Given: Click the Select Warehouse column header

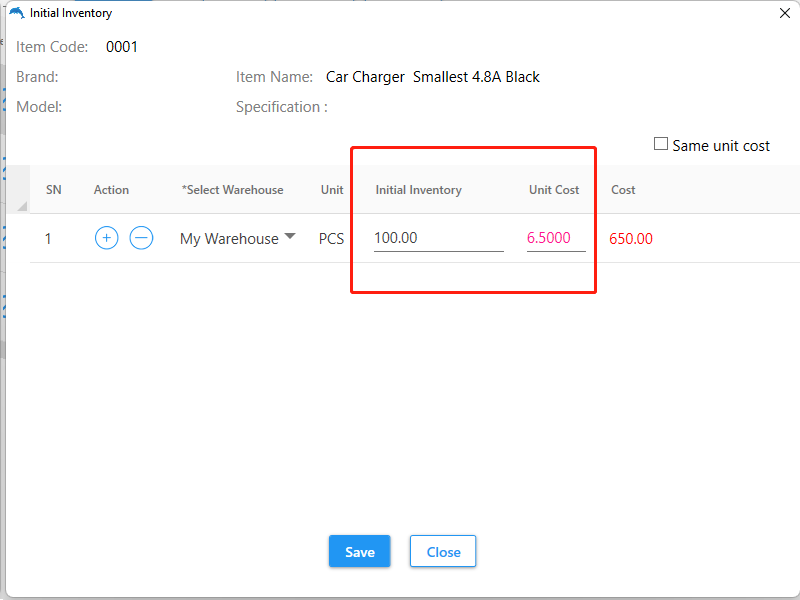Looking at the screenshot, I should (232, 190).
